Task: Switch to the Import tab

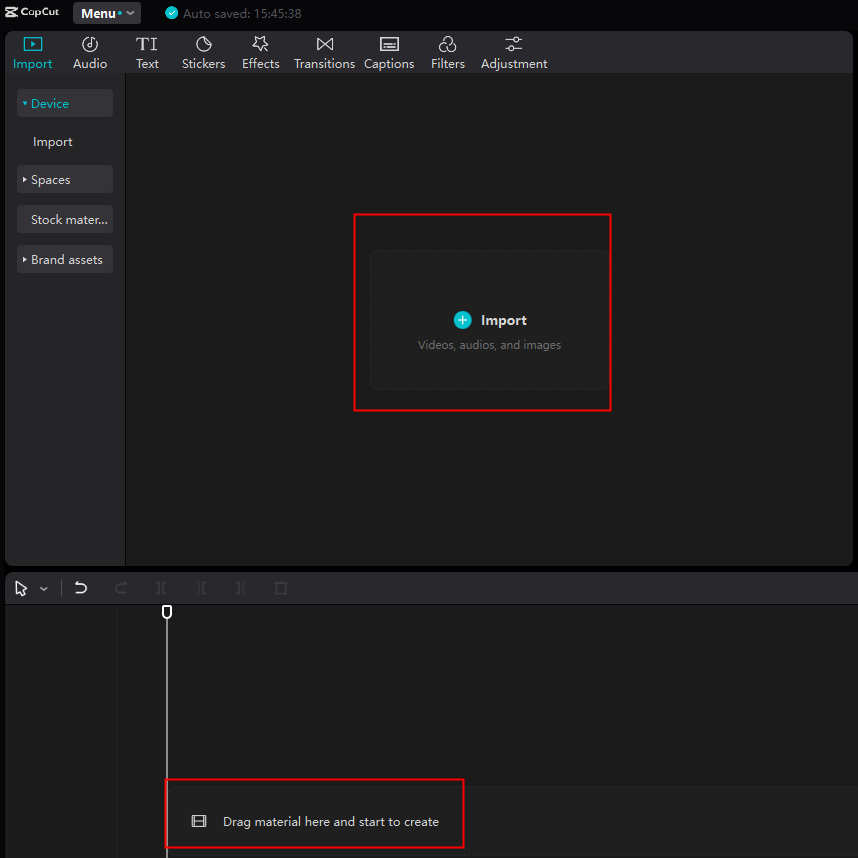Action: pos(32,51)
